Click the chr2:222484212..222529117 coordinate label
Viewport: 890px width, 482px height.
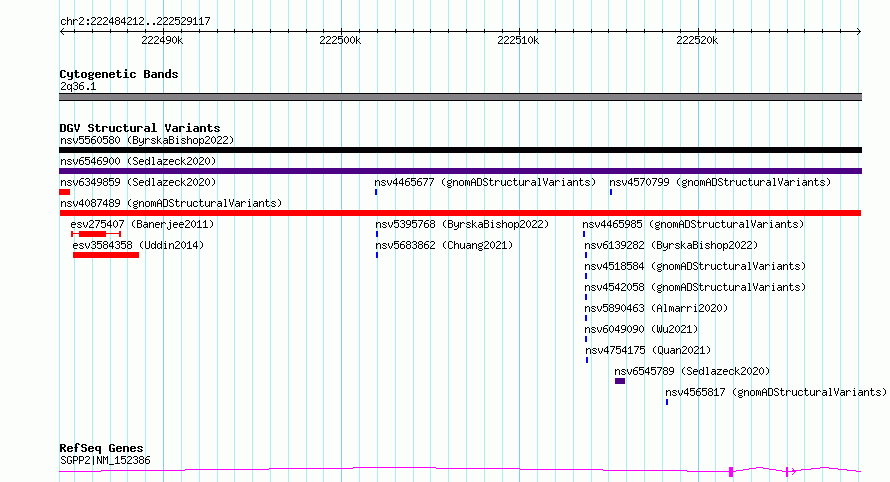coord(135,21)
